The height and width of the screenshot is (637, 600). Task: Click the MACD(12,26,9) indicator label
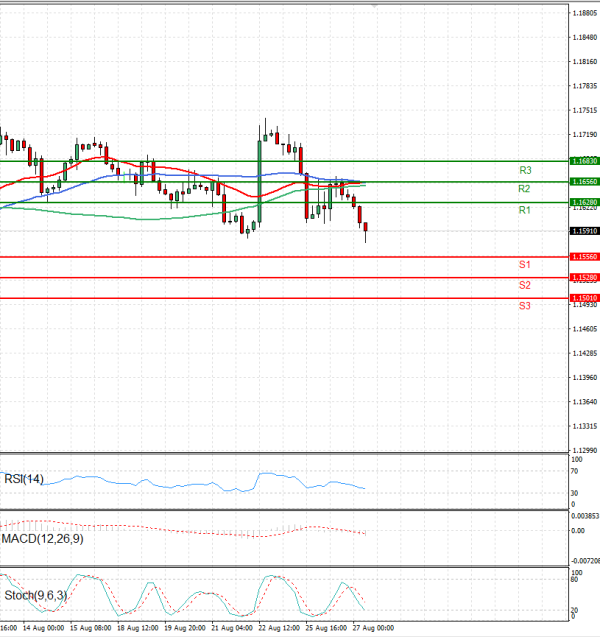[x=43, y=539]
